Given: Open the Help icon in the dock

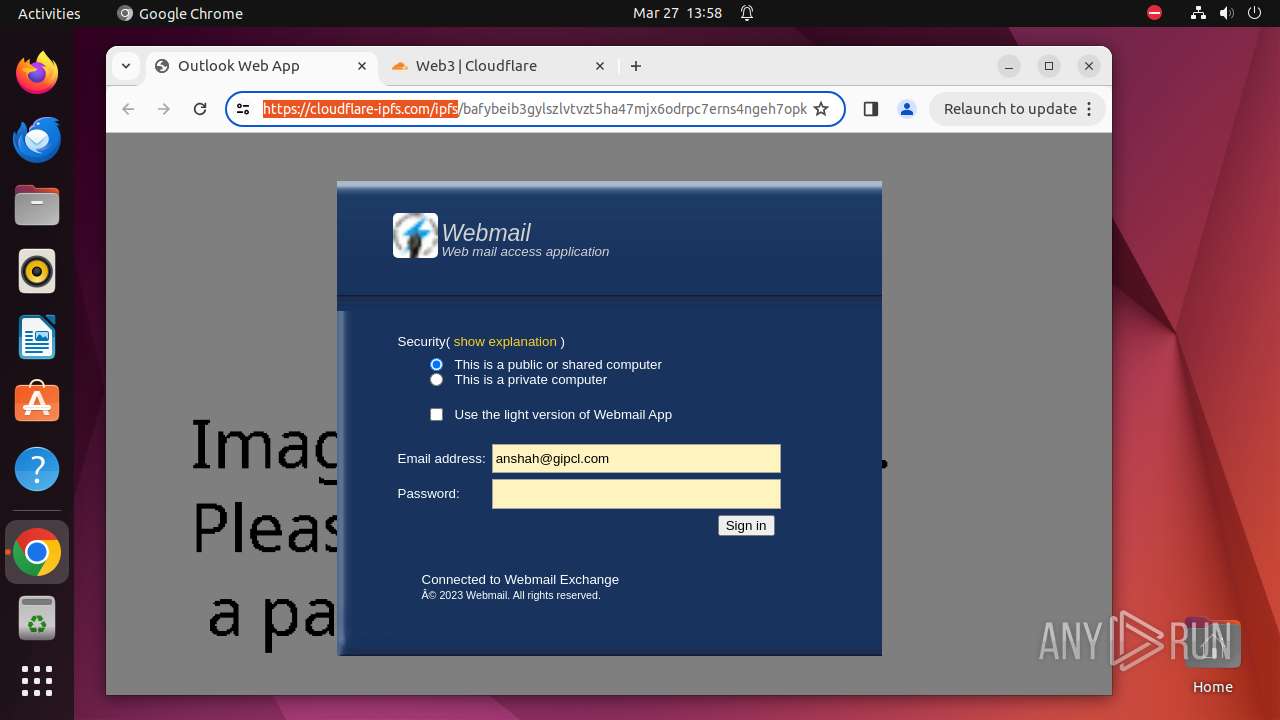Looking at the screenshot, I should pyautogui.click(x=37, y=469).
